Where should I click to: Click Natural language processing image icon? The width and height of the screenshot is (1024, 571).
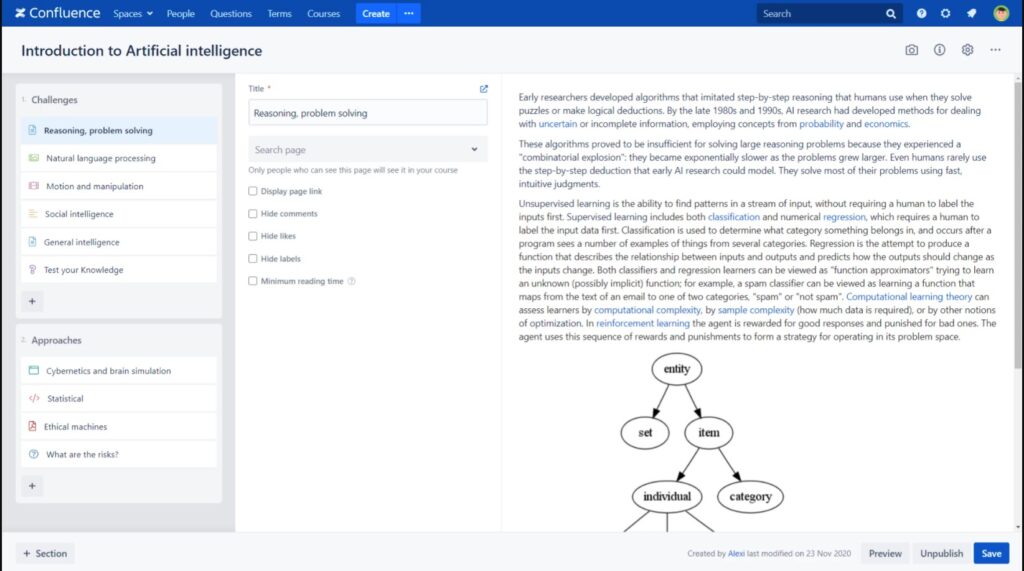click(x=33, y=158)
